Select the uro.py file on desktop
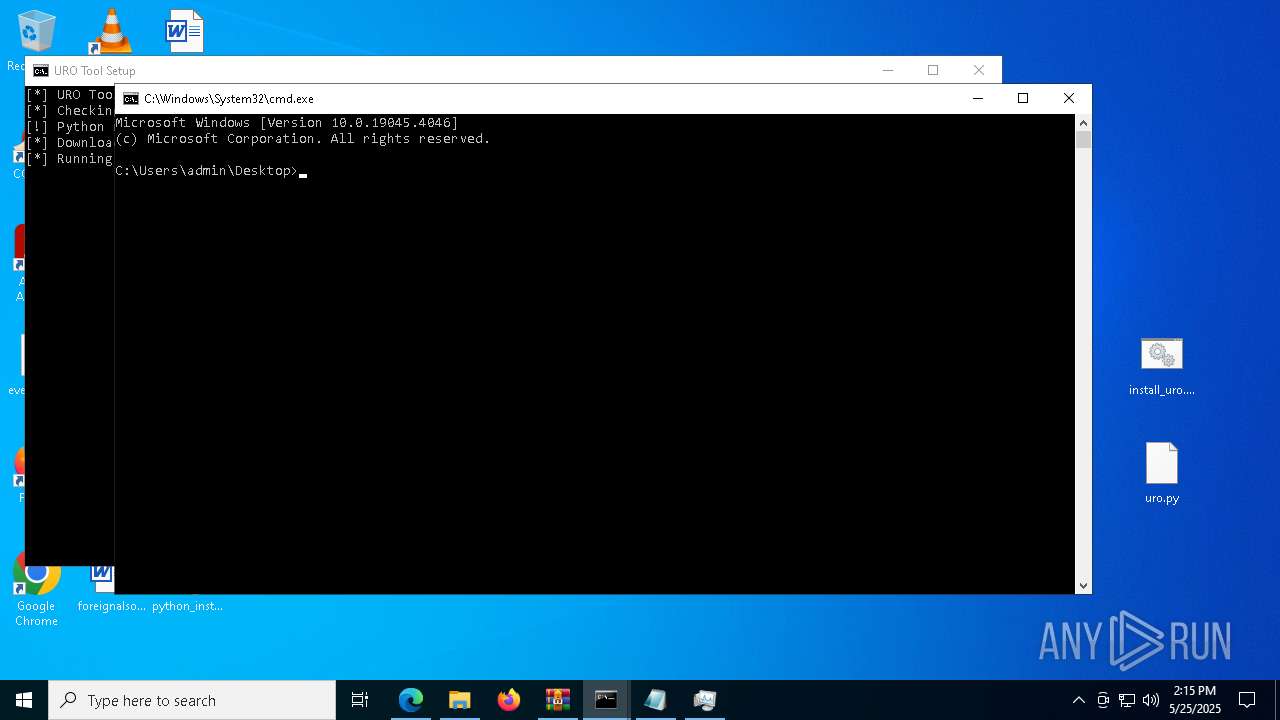Image resolution: width=1280 pixels, height=720 pixels. click(1161, 474)
